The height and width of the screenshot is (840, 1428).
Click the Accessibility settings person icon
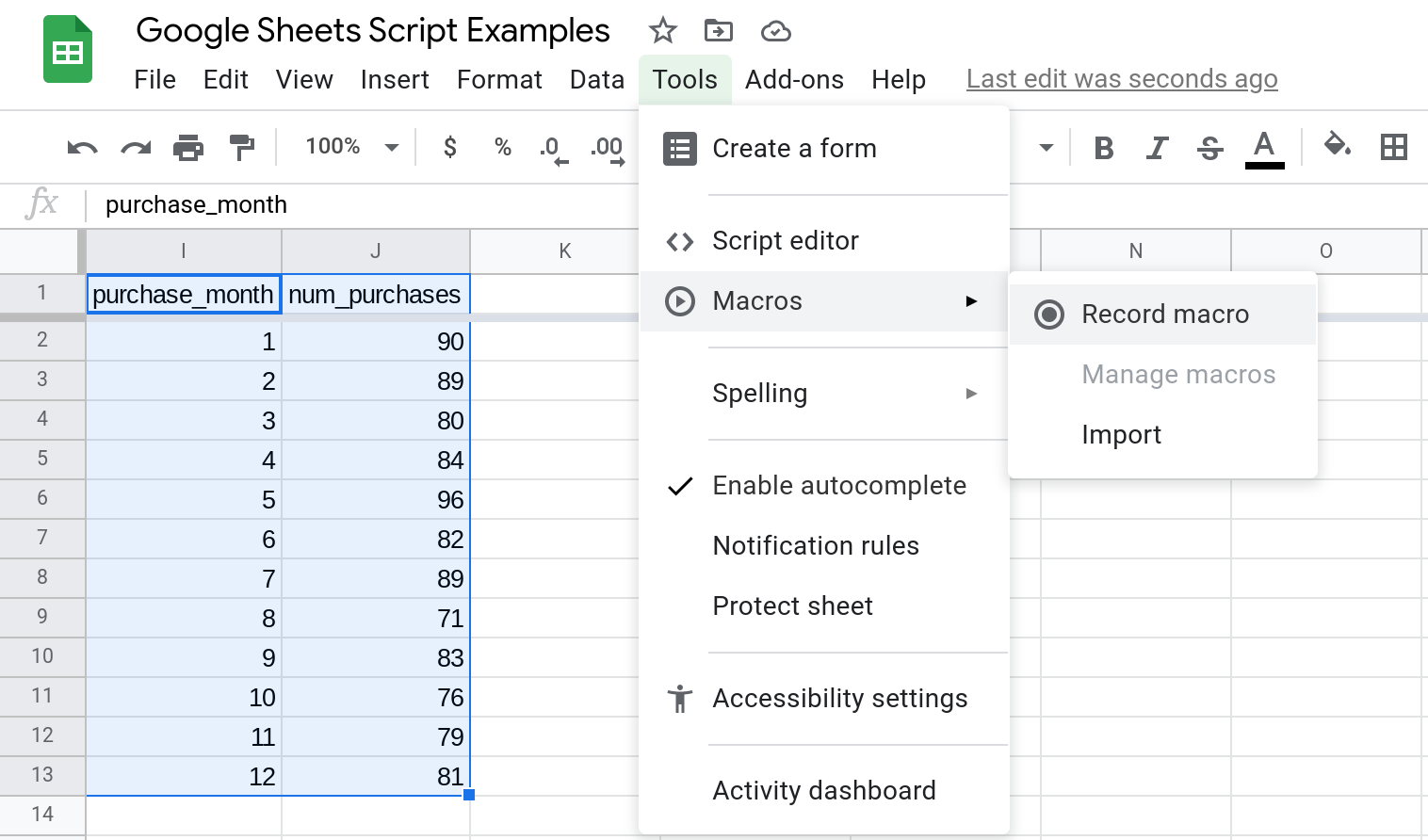679,699
